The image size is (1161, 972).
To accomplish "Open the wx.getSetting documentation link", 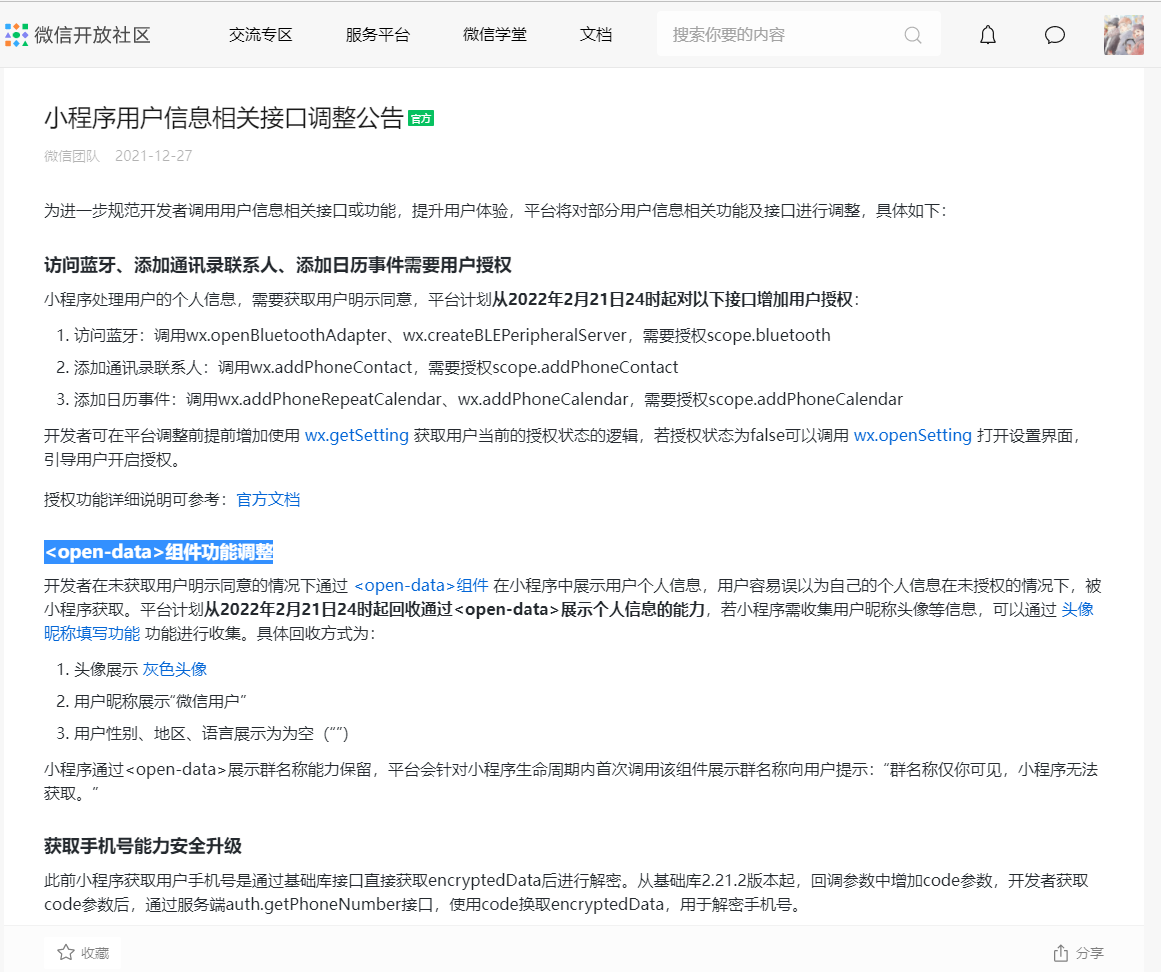I will point(356,435).
